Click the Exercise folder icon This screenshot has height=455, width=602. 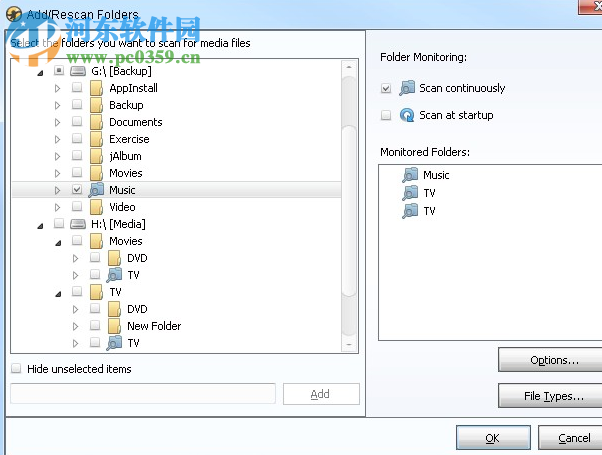(x=96, y=139)
